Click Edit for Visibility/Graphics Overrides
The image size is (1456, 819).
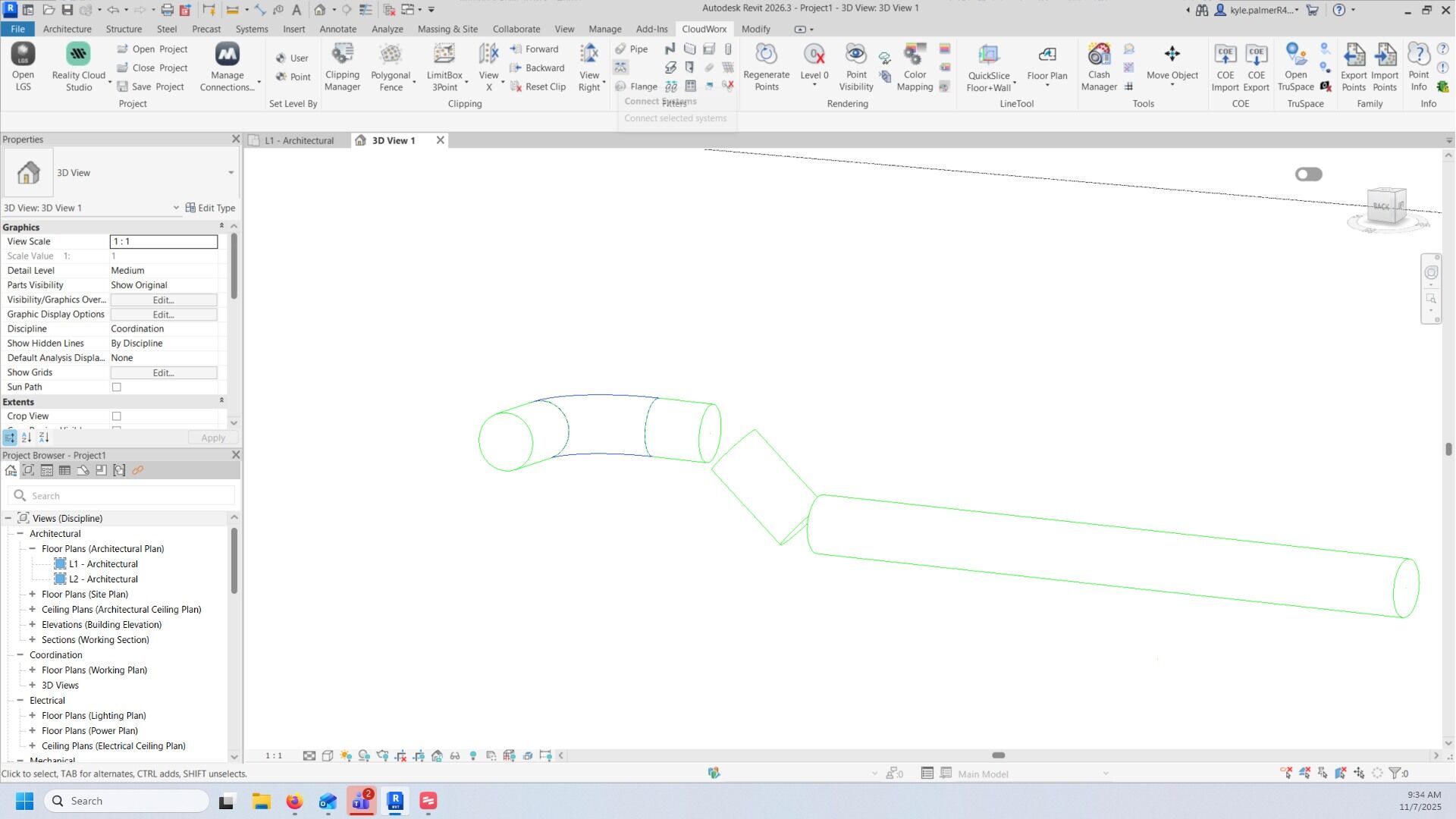[x=164, y=300]
